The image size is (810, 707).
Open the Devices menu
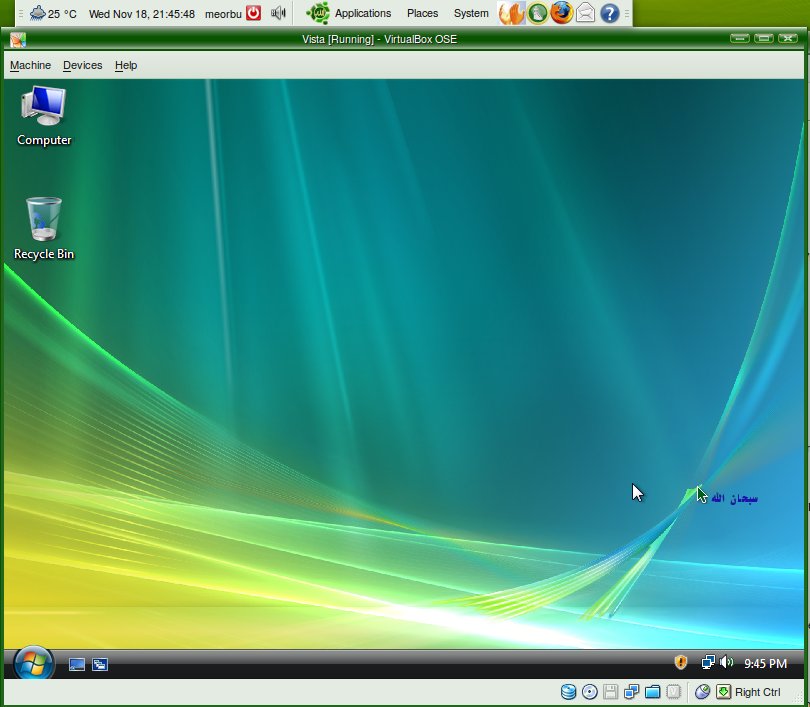pyautogui.click(x=83, y=65)
